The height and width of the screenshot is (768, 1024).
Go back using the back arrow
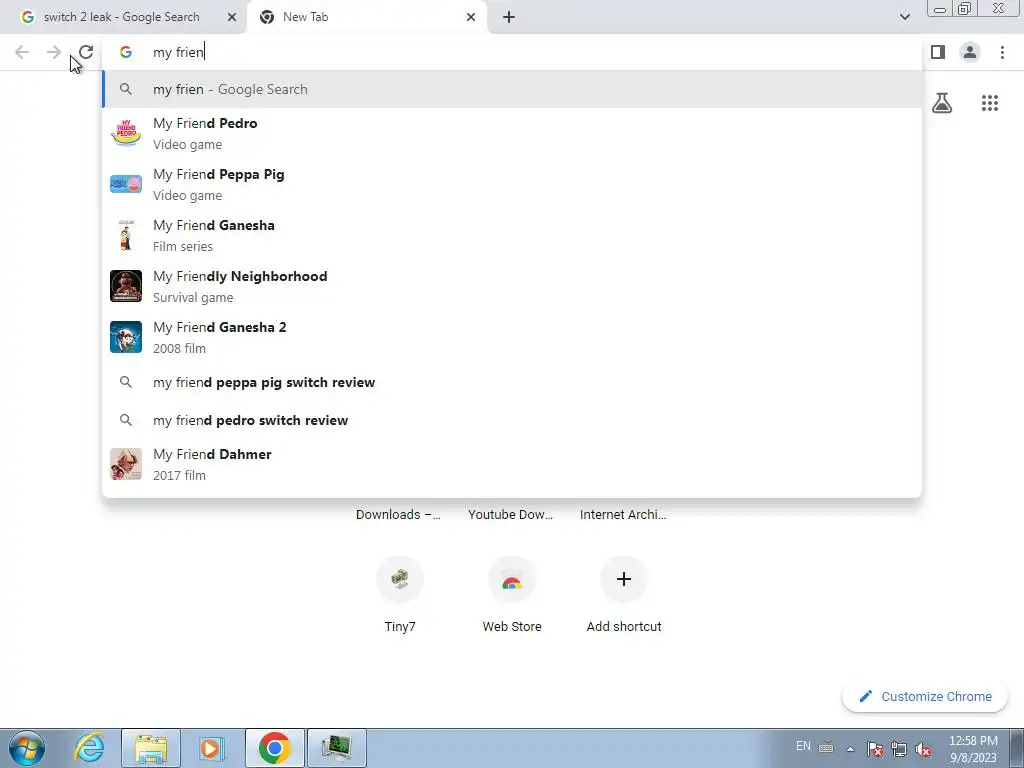22,52
